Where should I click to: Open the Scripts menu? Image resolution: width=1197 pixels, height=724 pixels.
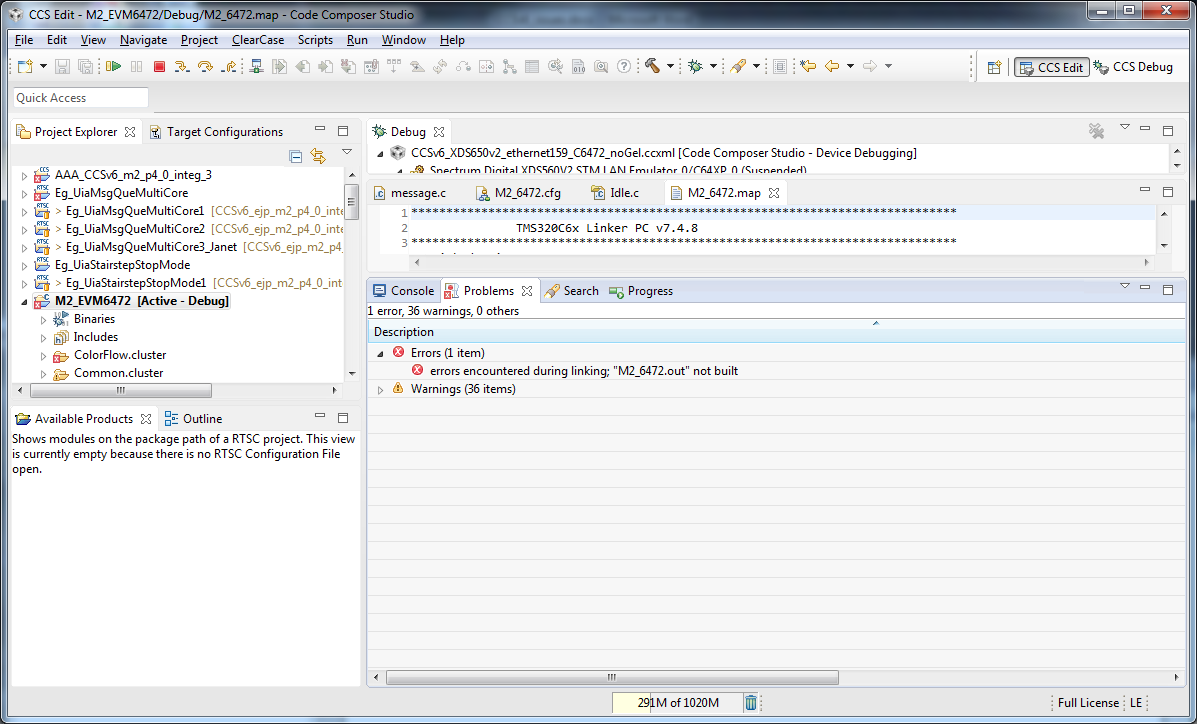click(x=315, y=40)
